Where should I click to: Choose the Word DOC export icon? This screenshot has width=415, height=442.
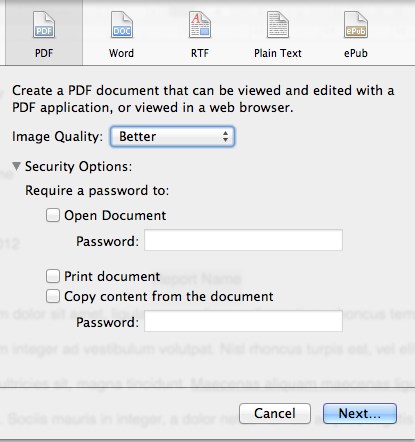point(122,25)
